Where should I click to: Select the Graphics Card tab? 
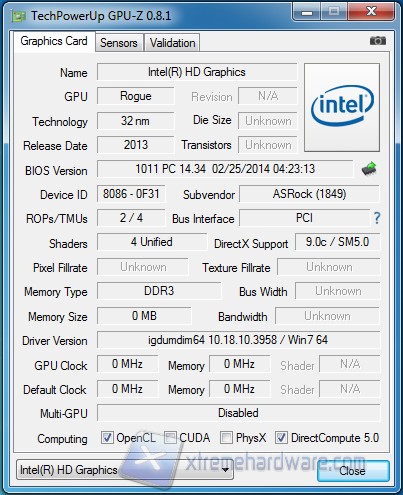click(54, 41)
